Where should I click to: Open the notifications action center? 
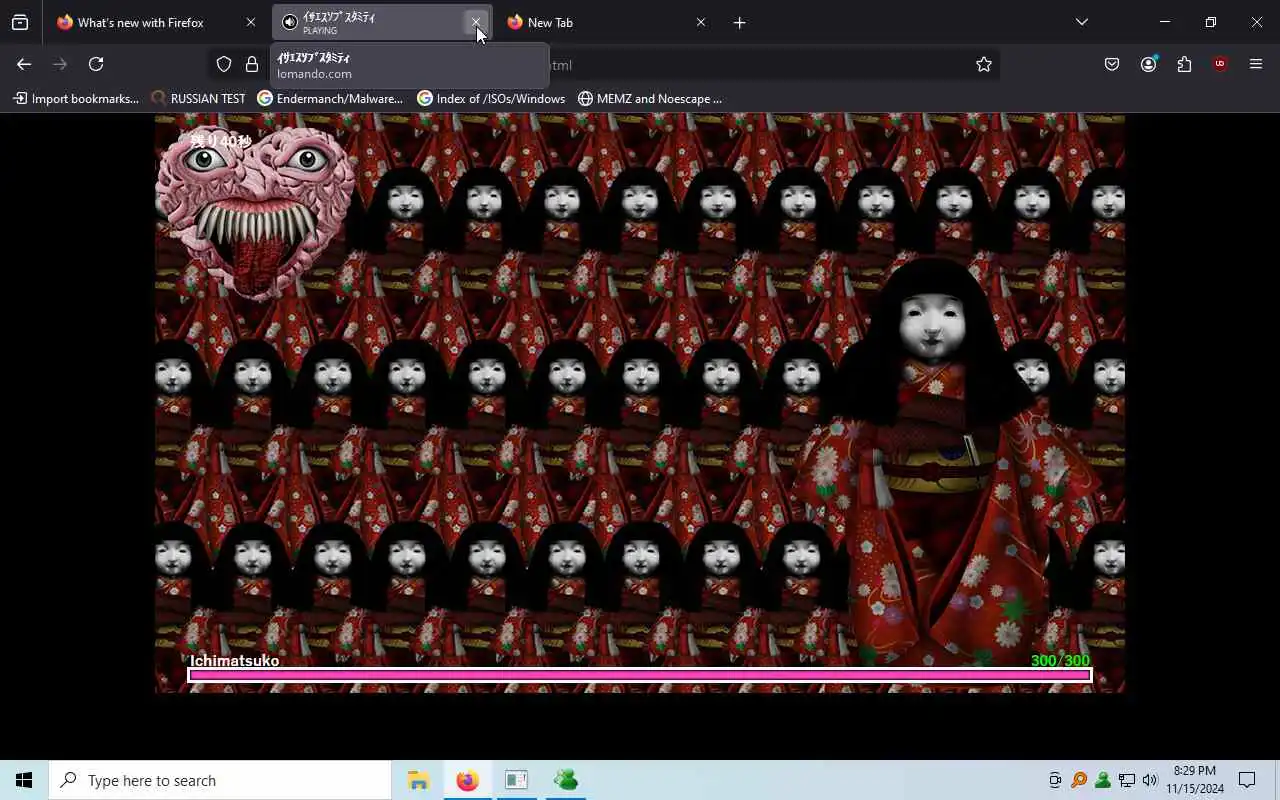(x=1247, y=780)
